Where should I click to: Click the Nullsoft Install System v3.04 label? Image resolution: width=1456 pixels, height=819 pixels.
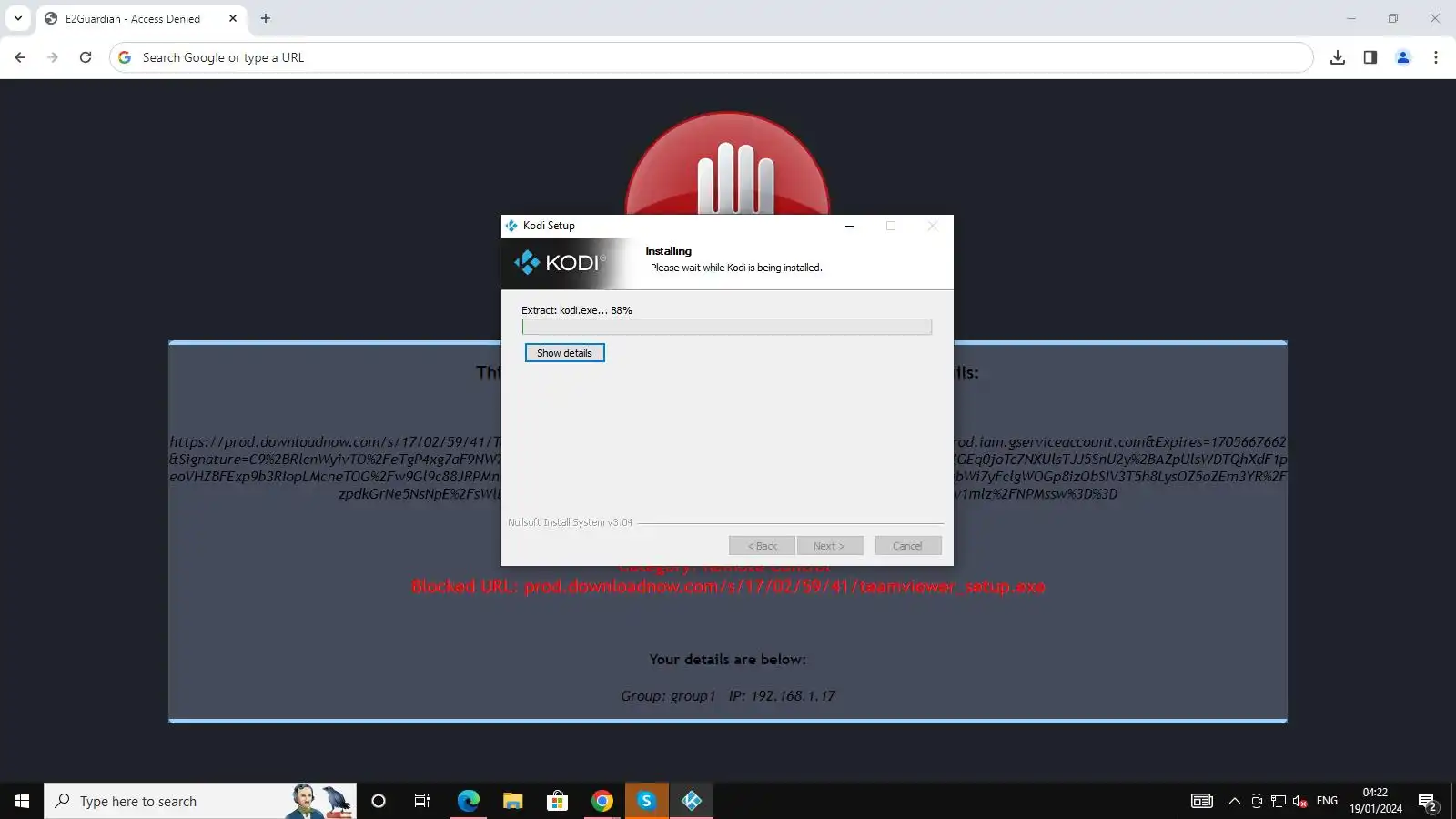[x=570, y=522]
